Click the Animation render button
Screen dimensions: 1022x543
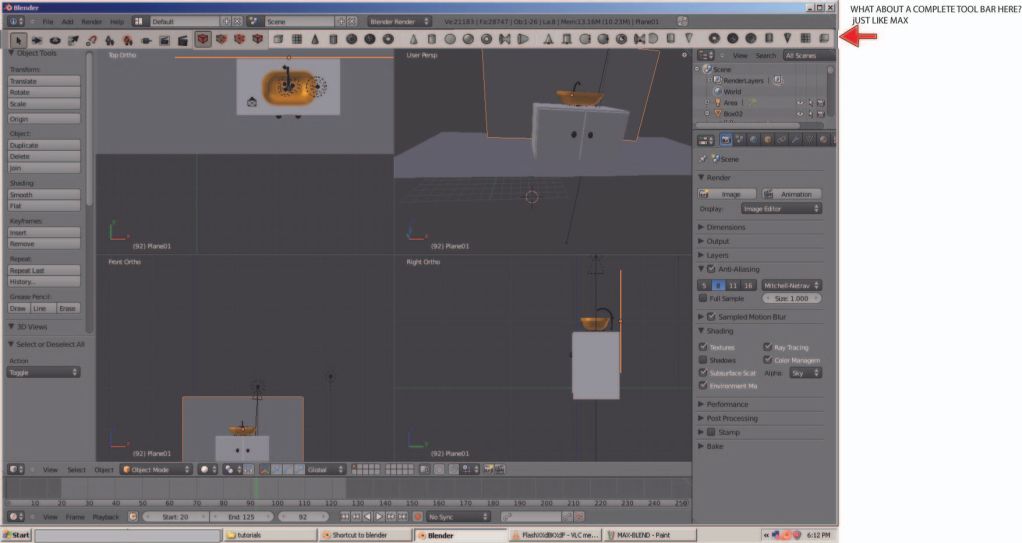click(x=791, y=194)
